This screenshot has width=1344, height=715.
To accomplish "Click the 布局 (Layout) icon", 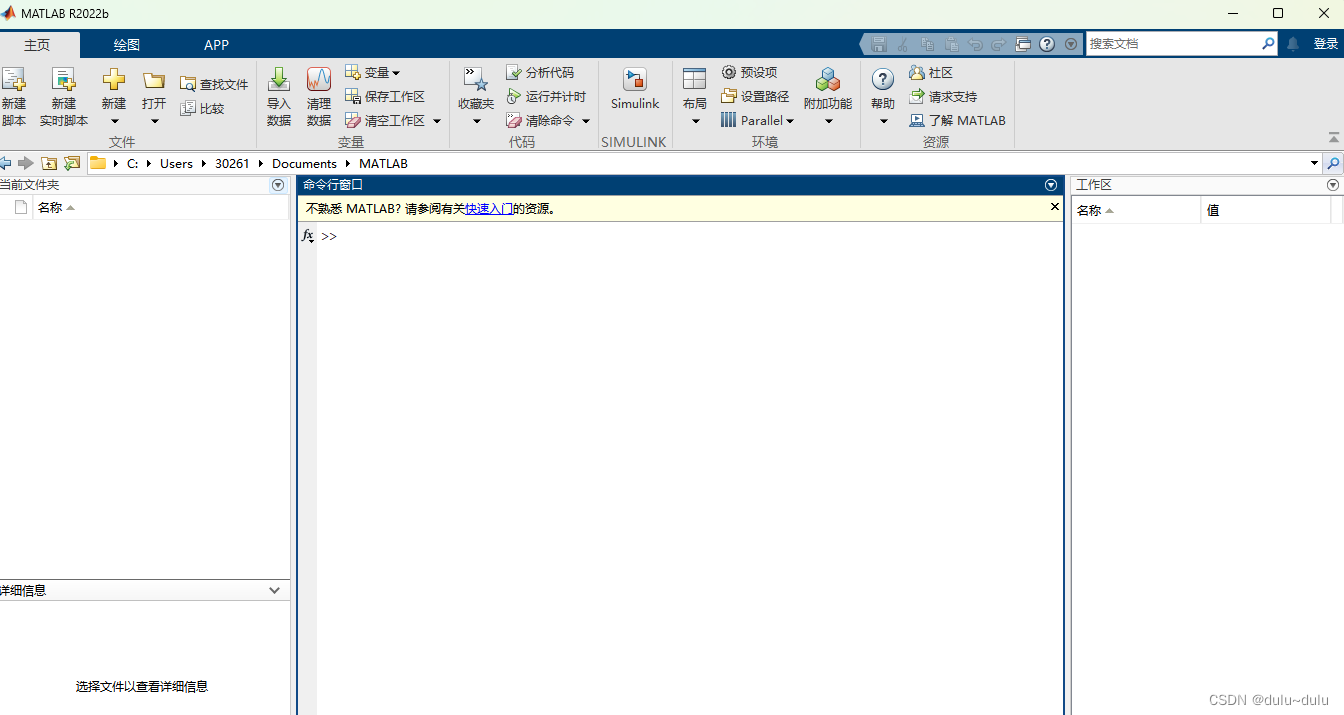I will [695, 80].
